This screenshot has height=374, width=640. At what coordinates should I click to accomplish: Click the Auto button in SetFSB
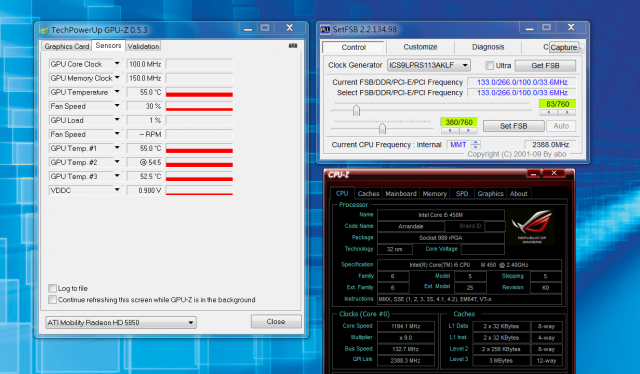[x=561, y=126]
